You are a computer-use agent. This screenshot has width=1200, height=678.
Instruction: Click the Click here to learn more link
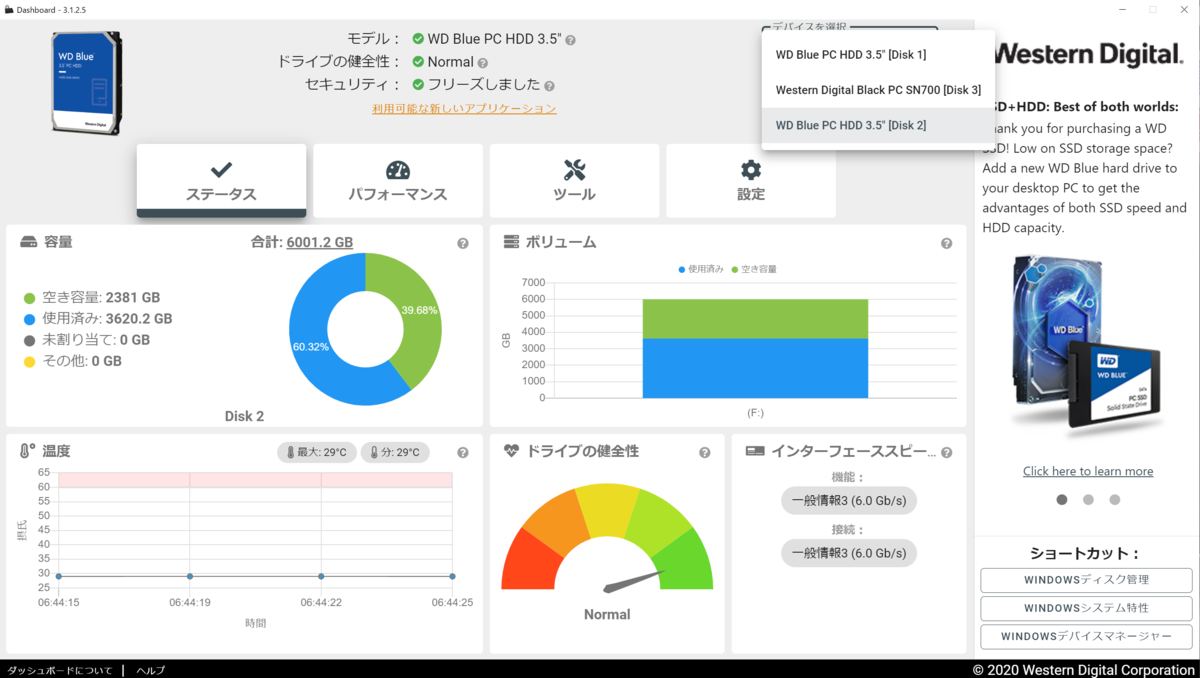[x=1088, y=471]
